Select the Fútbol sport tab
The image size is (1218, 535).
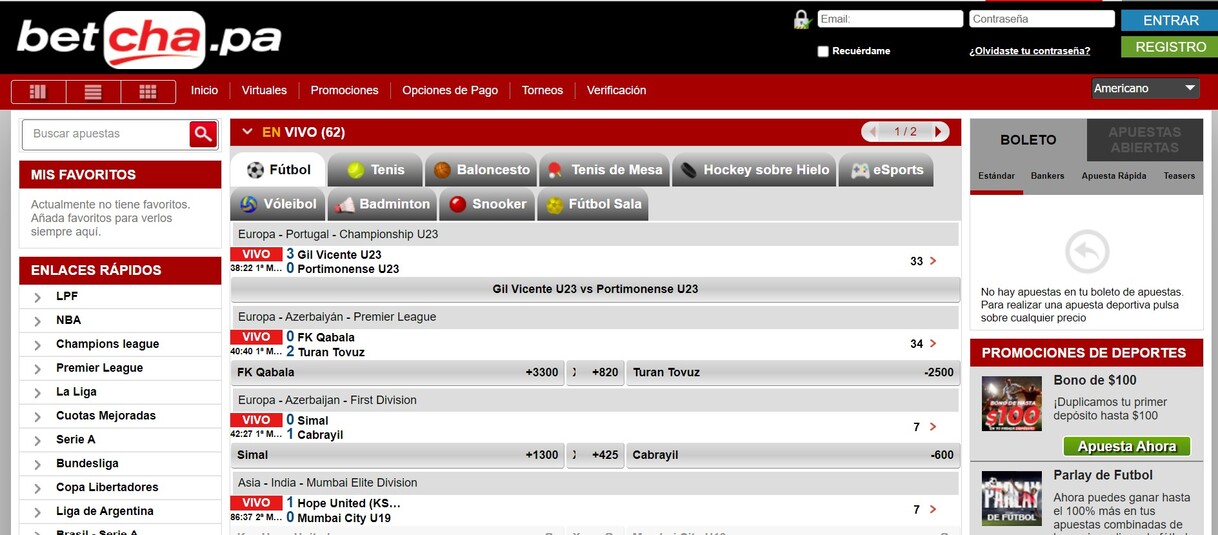coord(278,170)
